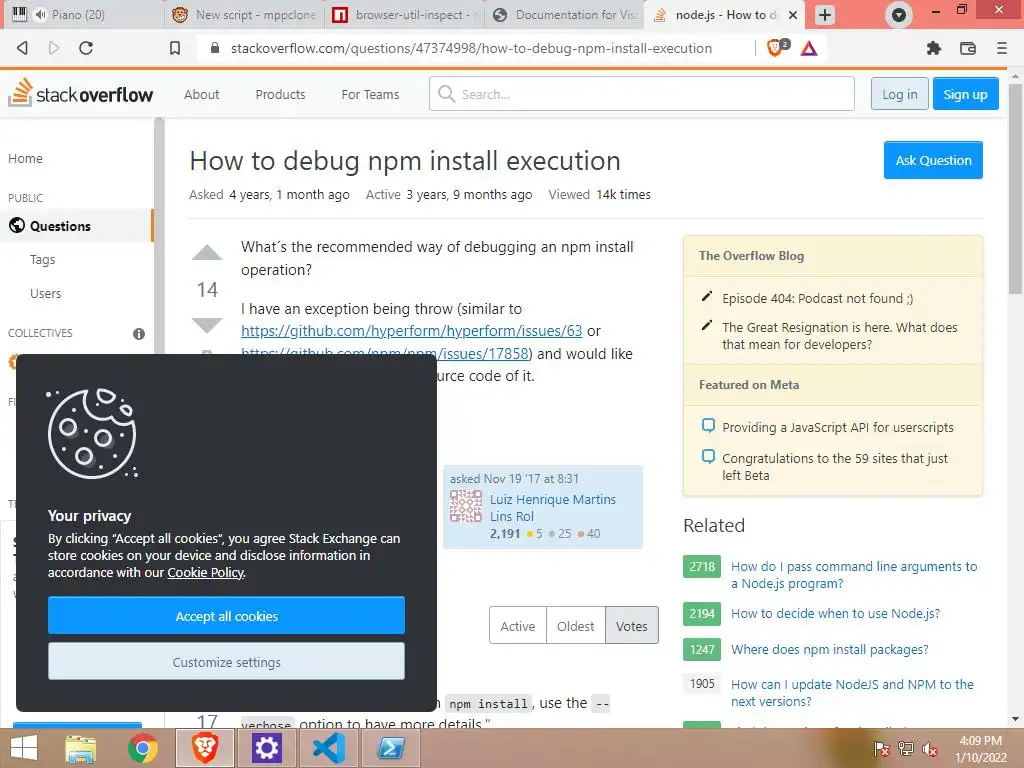The image size is (1024, 768).
Task: Switch to the Piano (20) tab
Action: tap(83, 14)
